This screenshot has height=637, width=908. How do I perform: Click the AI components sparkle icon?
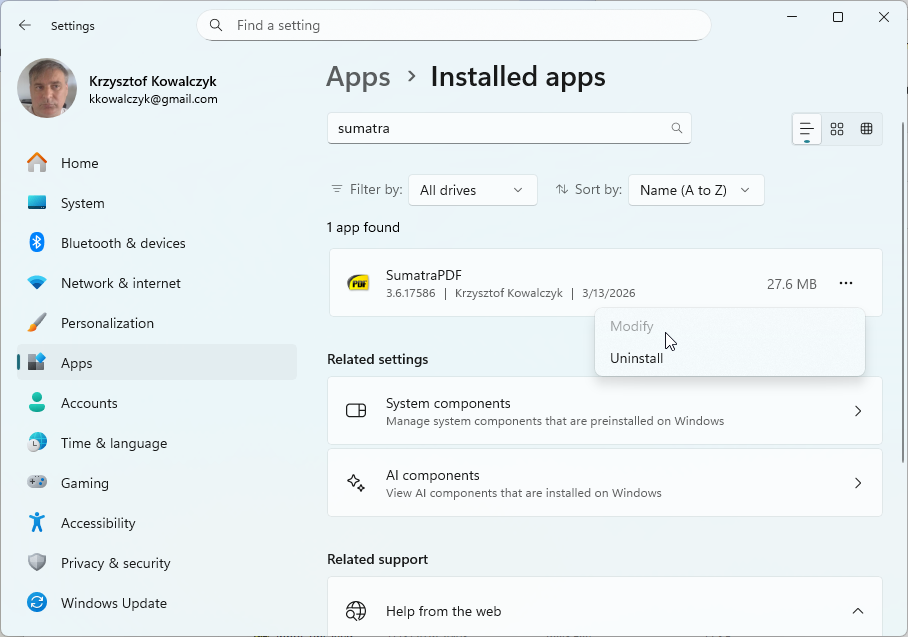point(356,482)
